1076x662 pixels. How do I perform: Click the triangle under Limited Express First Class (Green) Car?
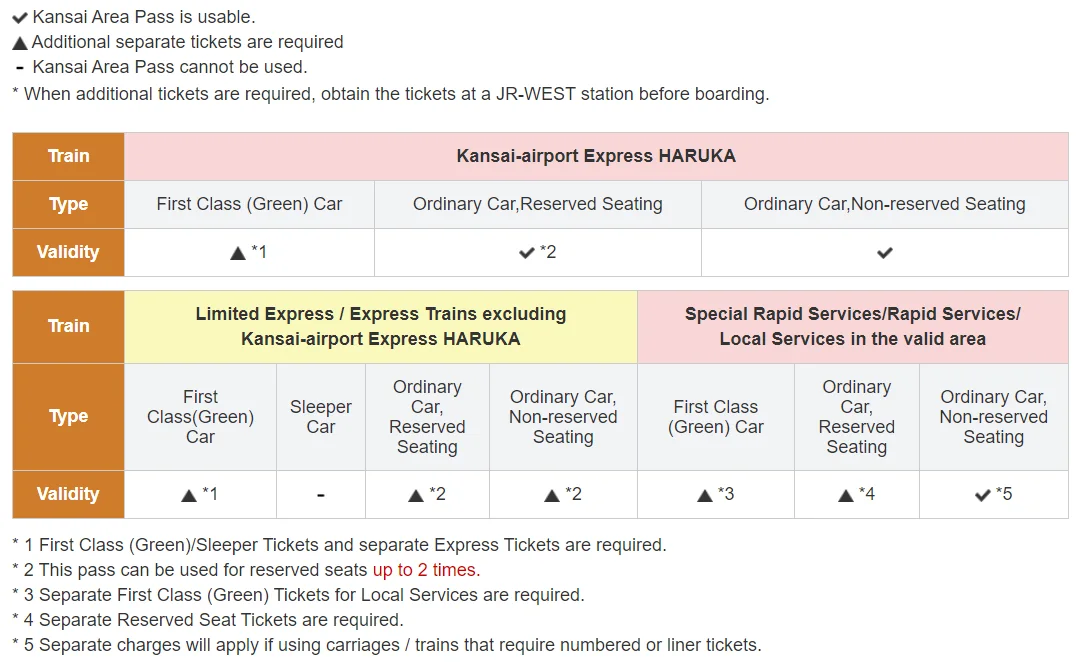(189, 495)
